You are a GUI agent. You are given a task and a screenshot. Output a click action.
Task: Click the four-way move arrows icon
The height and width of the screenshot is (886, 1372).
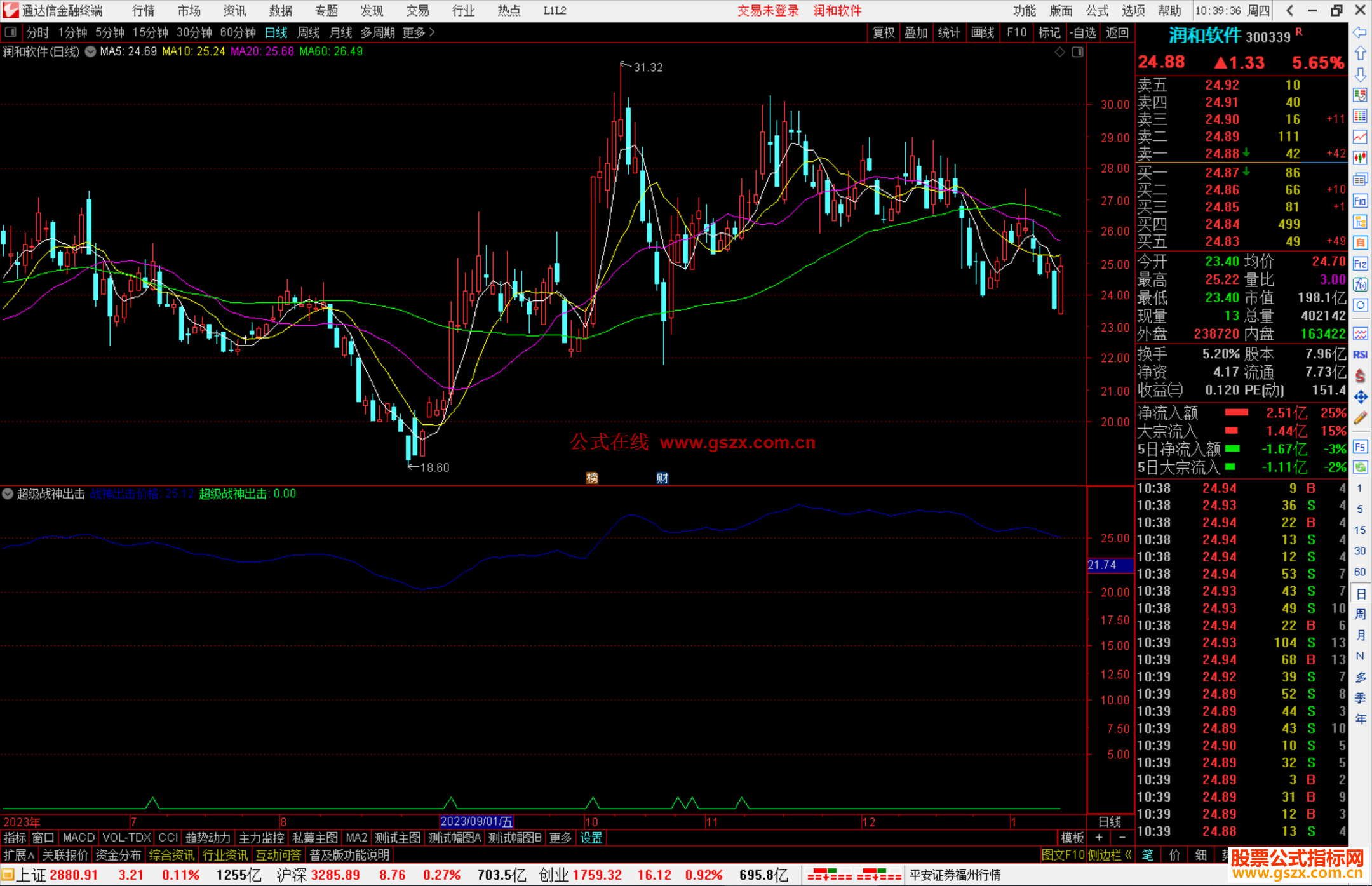pos(1360,397)
